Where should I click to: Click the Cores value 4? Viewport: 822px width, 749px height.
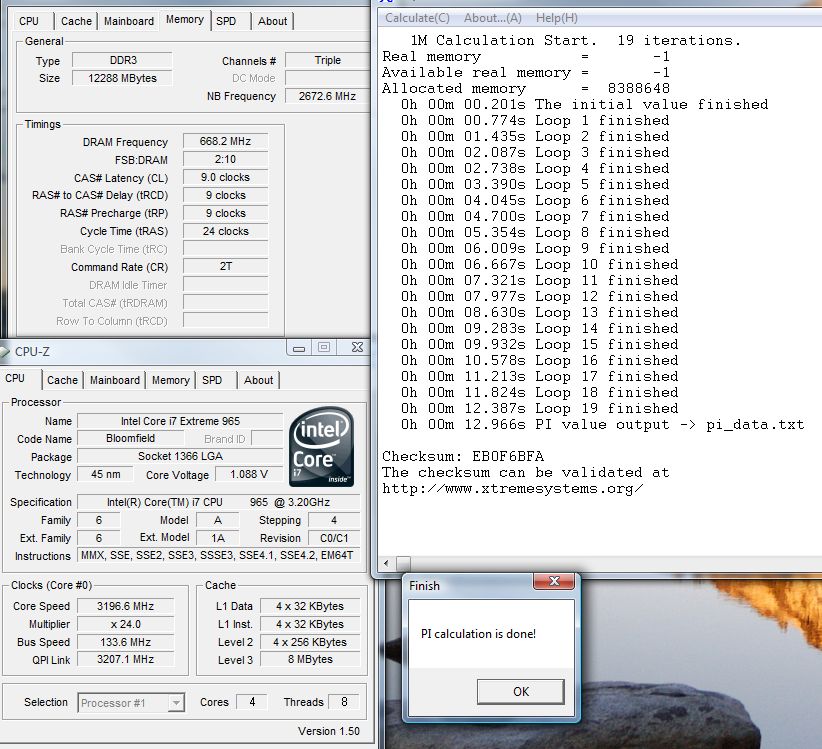252,702
